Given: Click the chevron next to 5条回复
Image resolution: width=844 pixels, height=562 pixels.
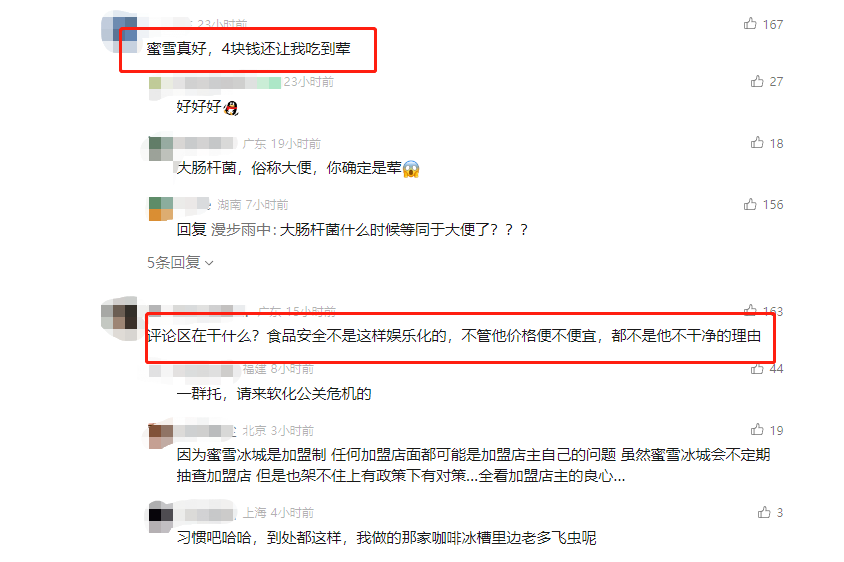Looking at the screenshot, I should 209,263.
